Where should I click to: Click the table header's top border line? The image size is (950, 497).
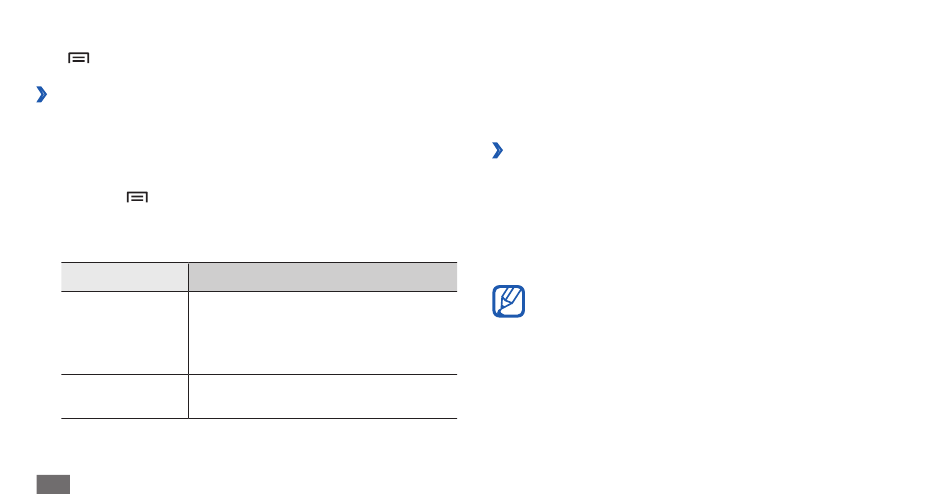[259, 262]
